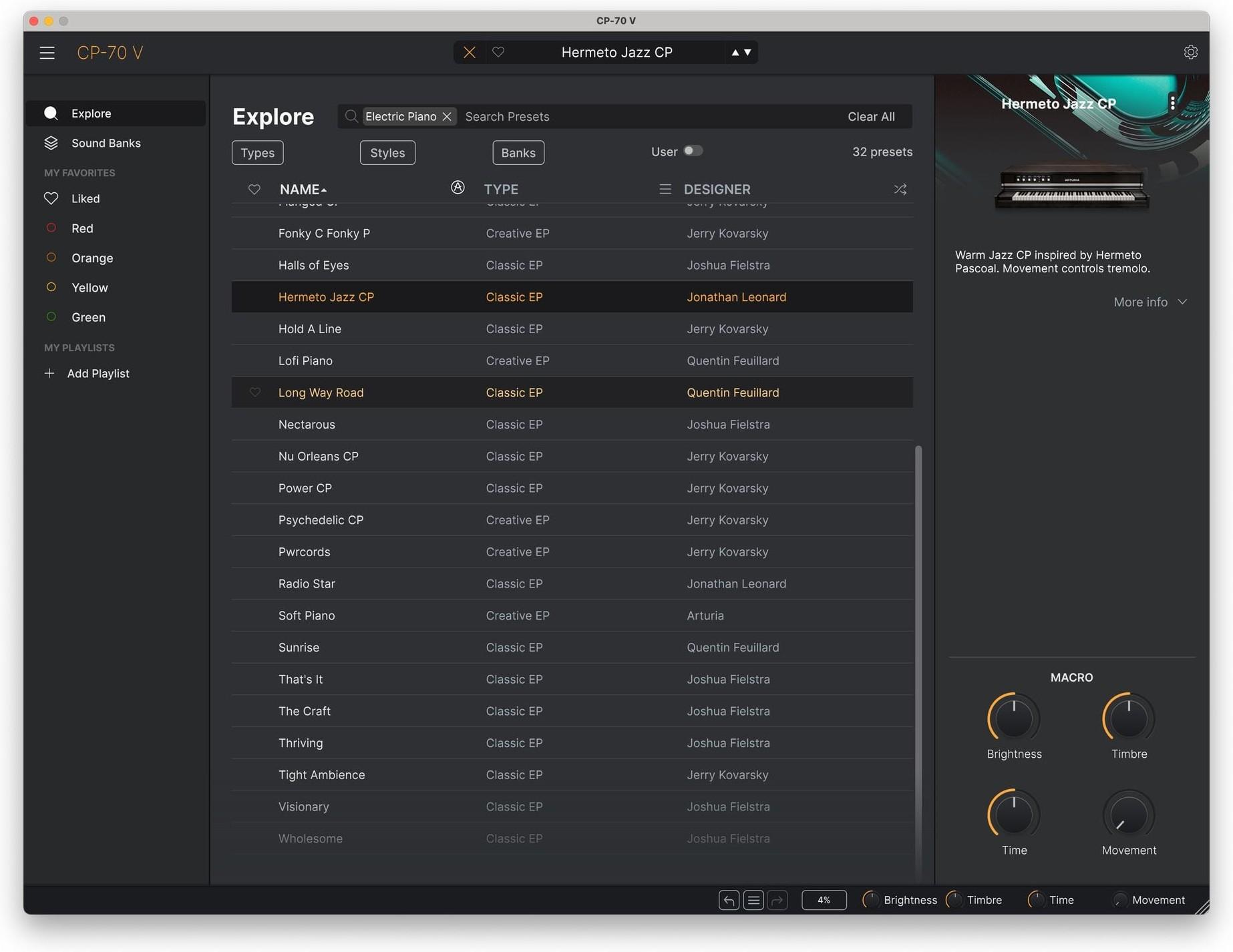Sort the list by the DESIGNER column
This screenshot has height=952, width=1233.
tap(717, 190)
